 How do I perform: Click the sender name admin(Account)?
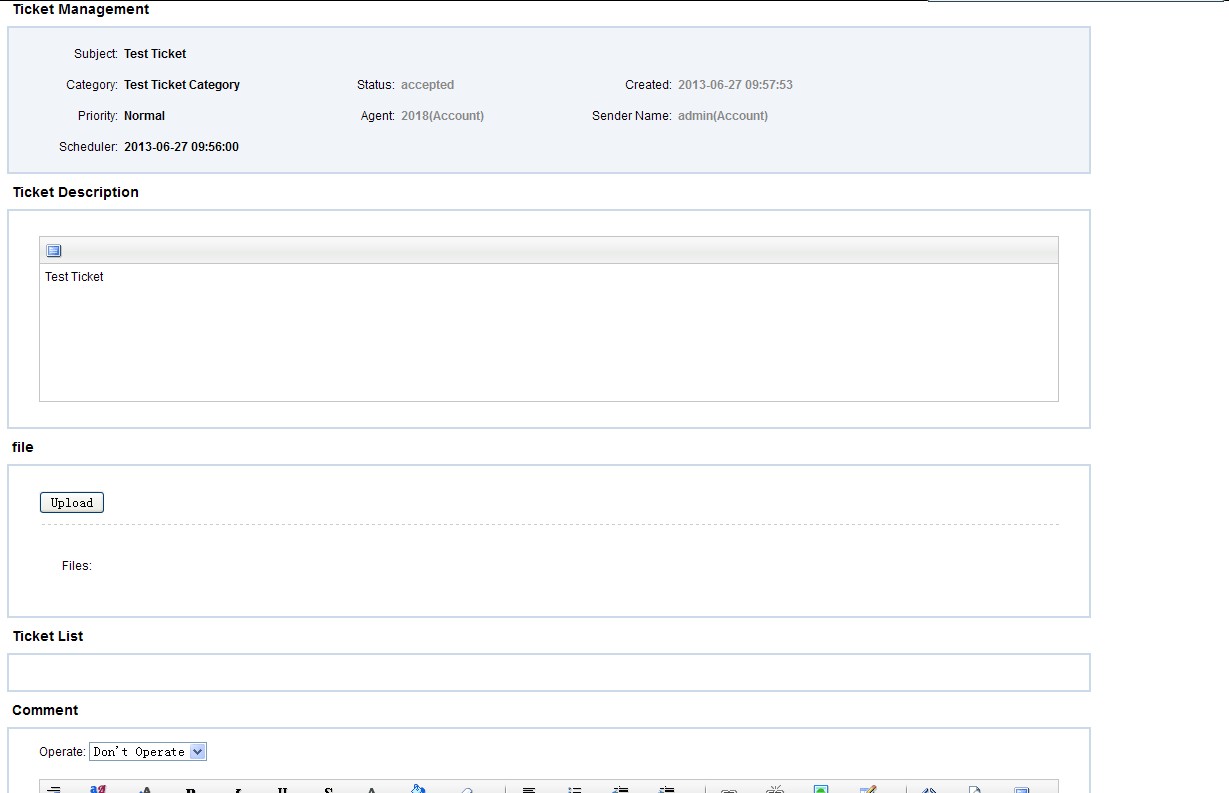coord(723,116)
